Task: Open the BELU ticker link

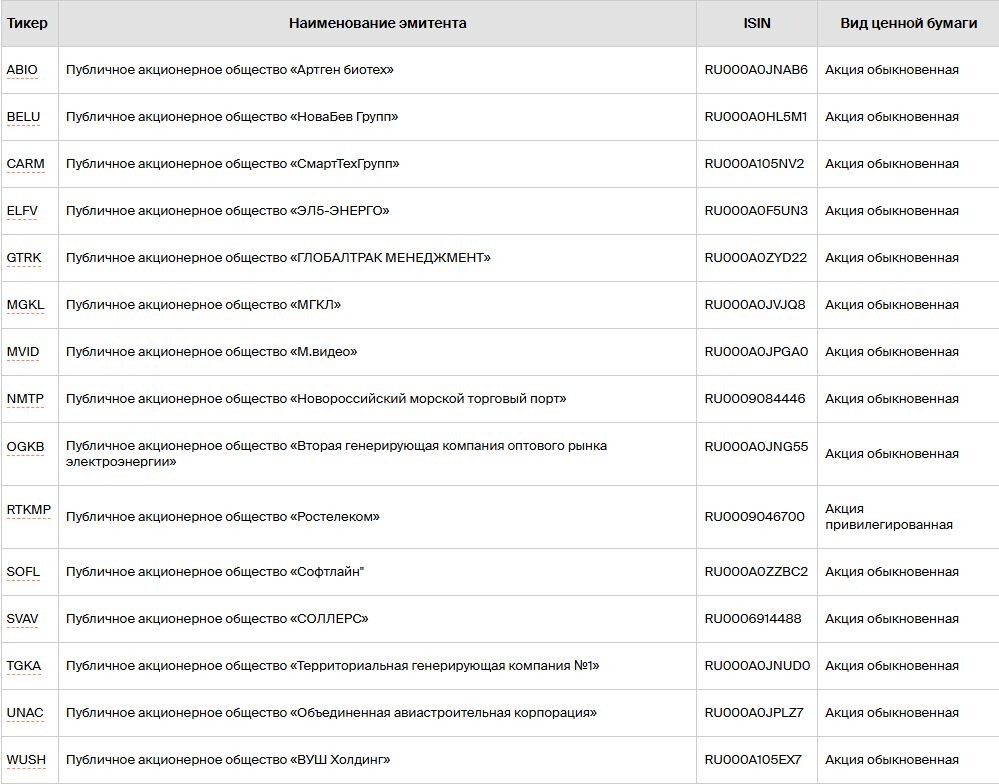Action: tap(24, 117)
